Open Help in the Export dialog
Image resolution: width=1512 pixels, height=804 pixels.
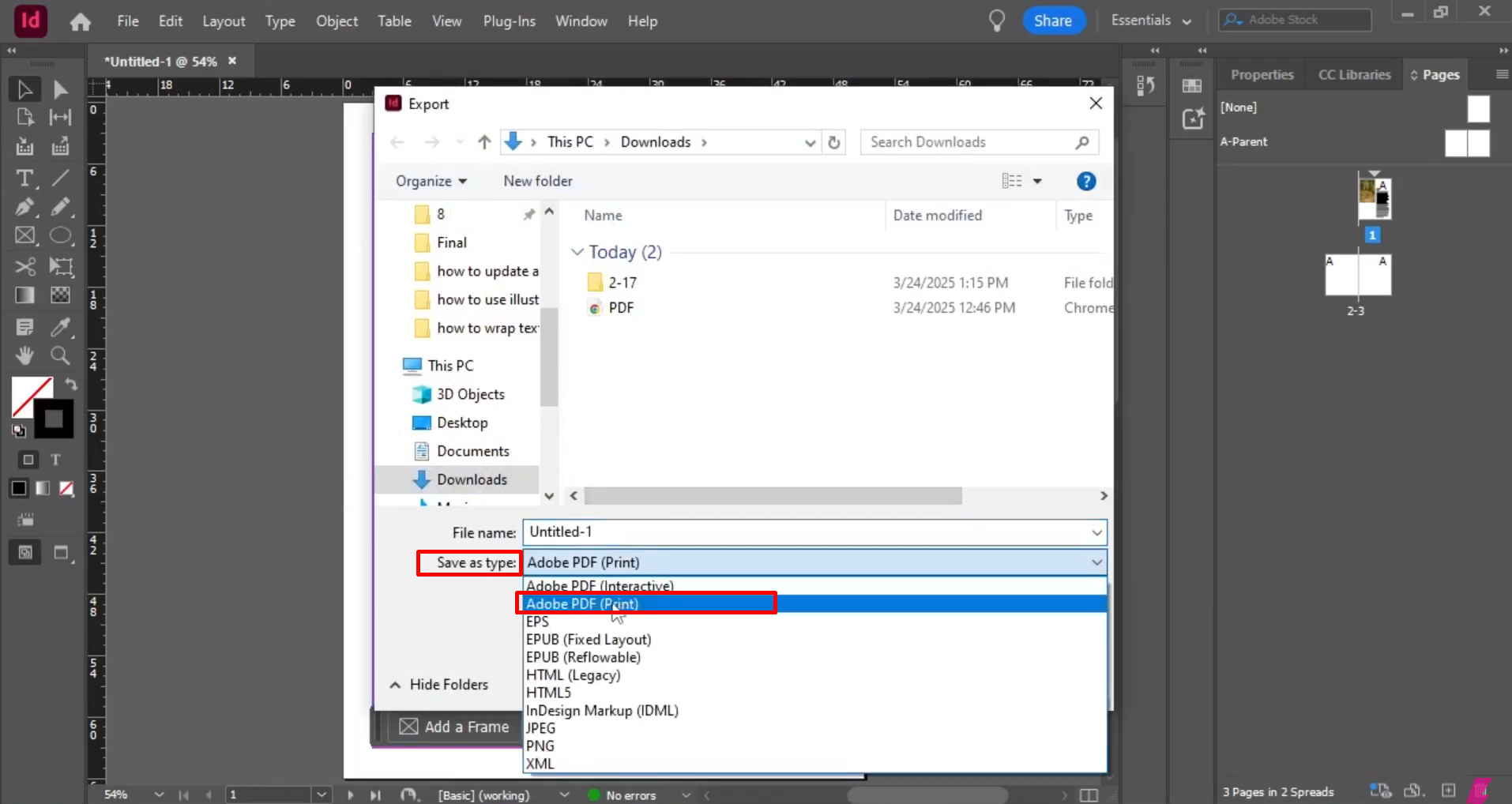tap(1086, 181)
